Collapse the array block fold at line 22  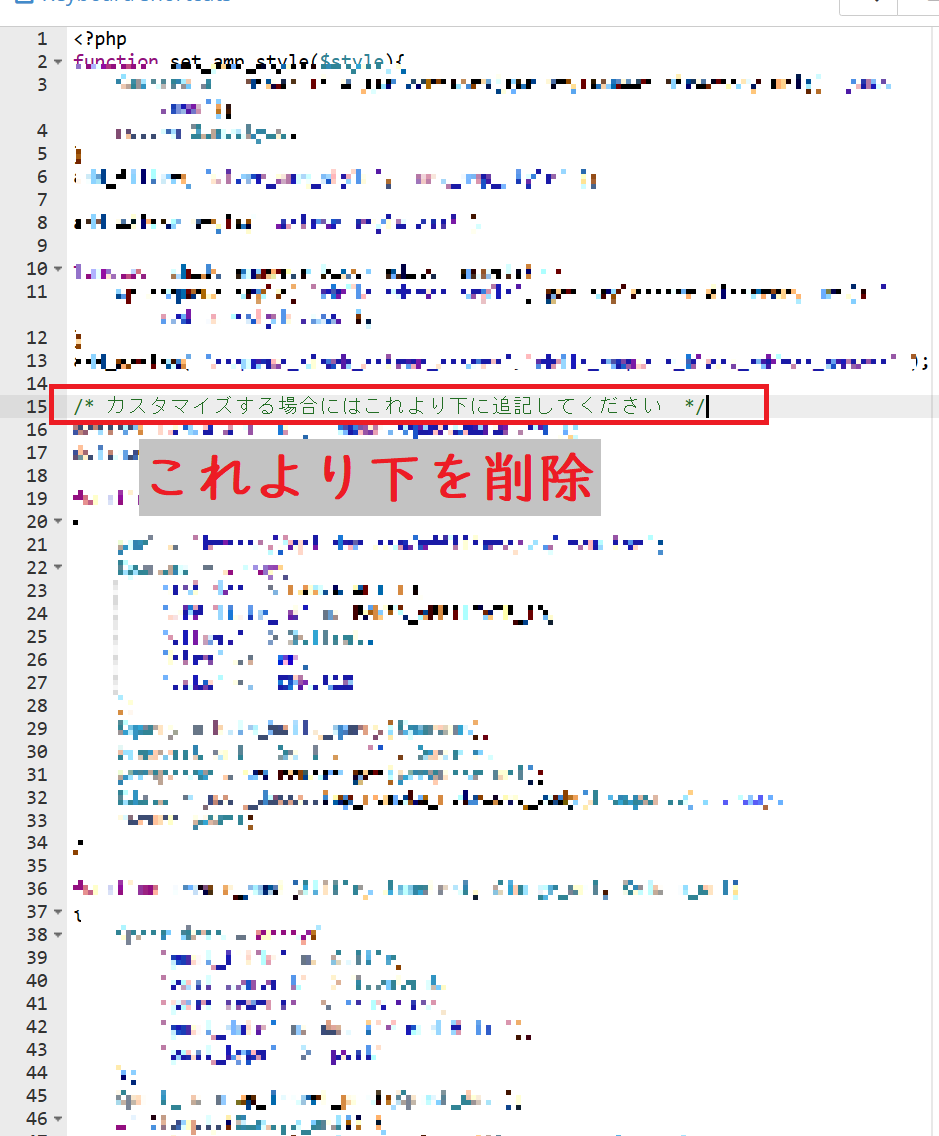tap(57, 568)
